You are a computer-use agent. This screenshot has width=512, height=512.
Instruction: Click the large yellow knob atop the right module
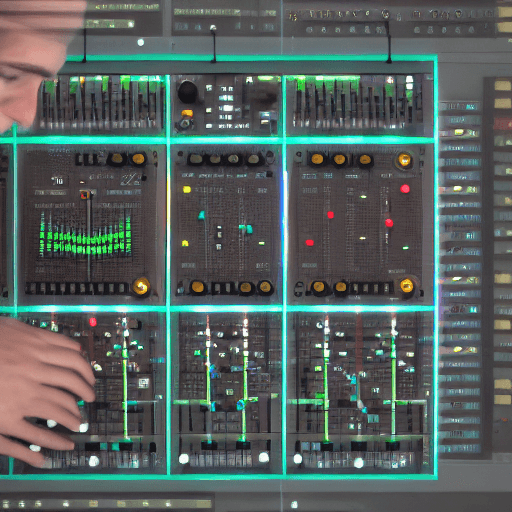click(404, 160)
